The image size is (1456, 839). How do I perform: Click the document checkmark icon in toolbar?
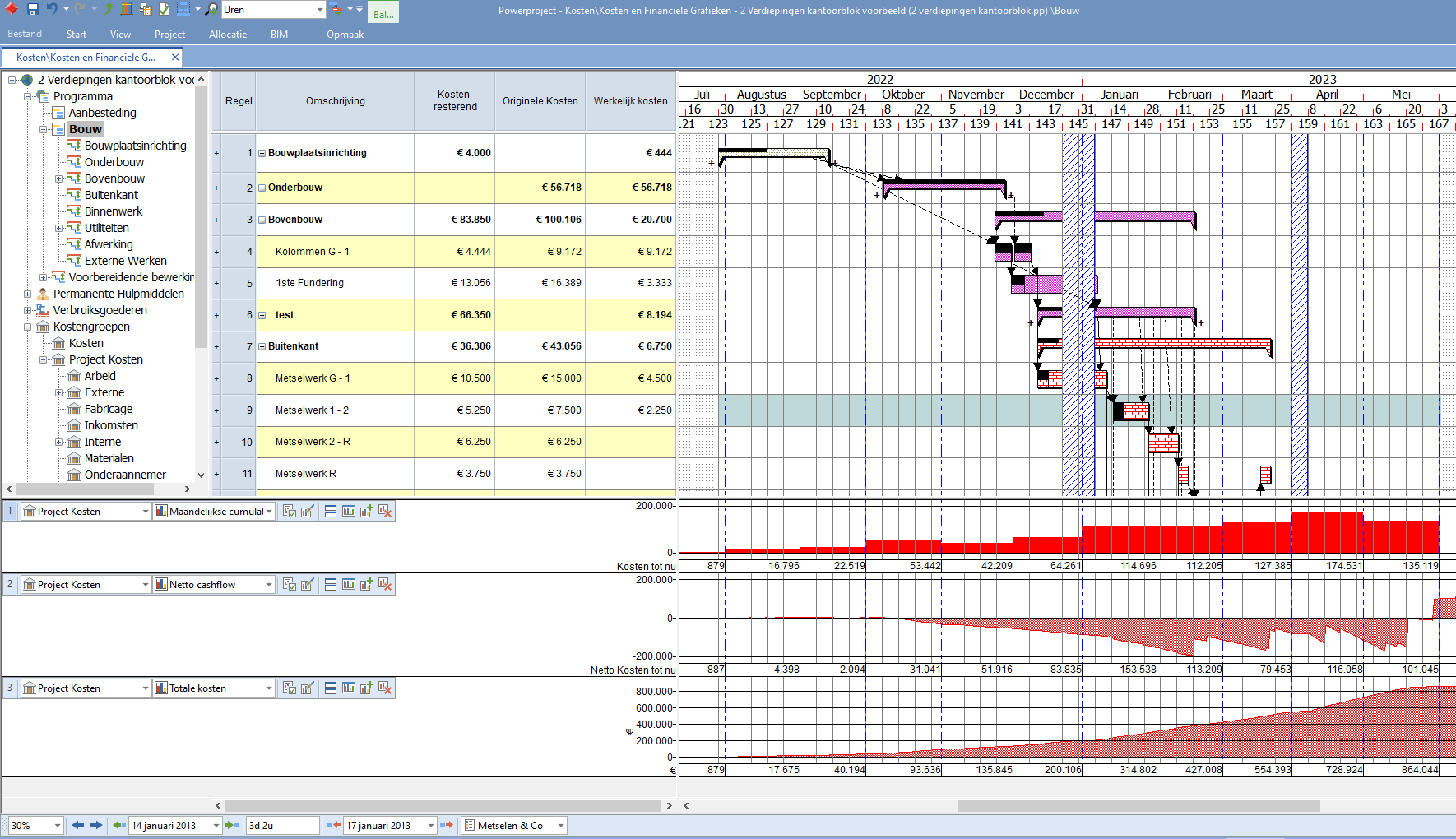pyautogui.click(x=164, y=9)
